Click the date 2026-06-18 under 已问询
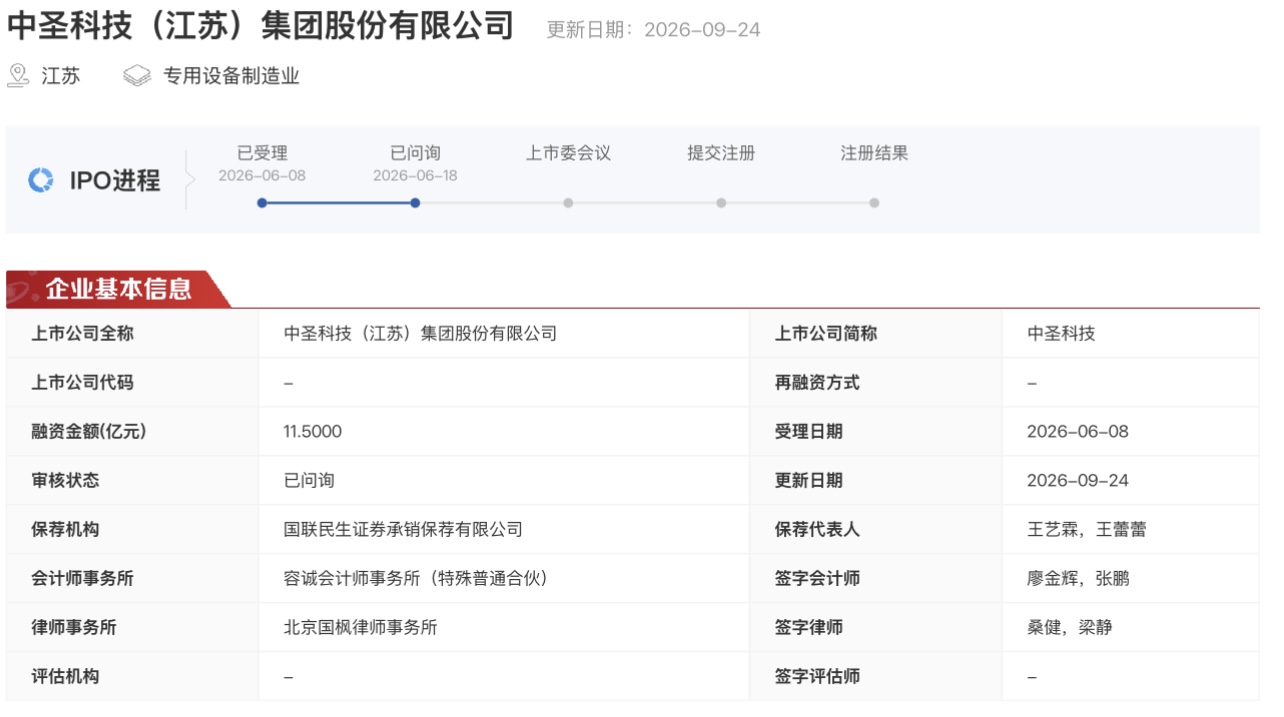The width and height of the screenshot is (1284, 717). click(x=415, y=176)
